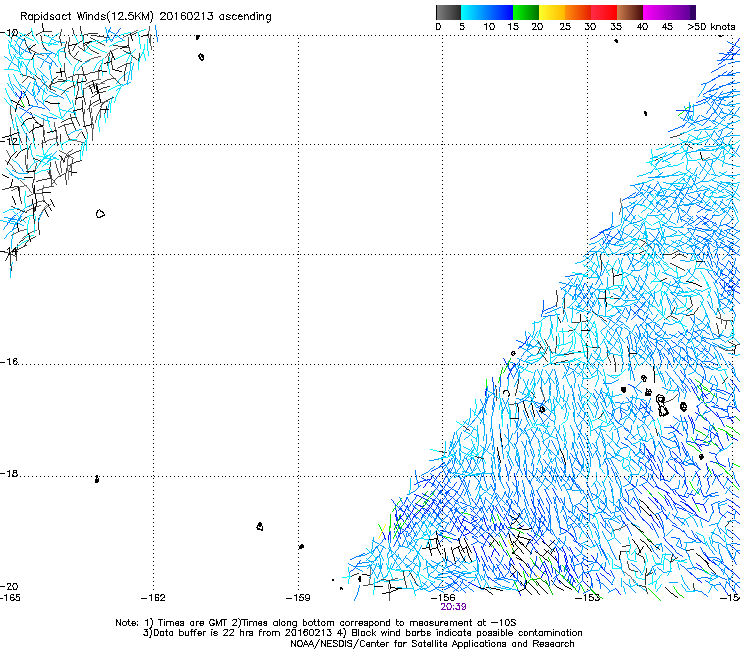
Task: Click the island outline below -10 near -161
Action: click(x=202, y=57)
